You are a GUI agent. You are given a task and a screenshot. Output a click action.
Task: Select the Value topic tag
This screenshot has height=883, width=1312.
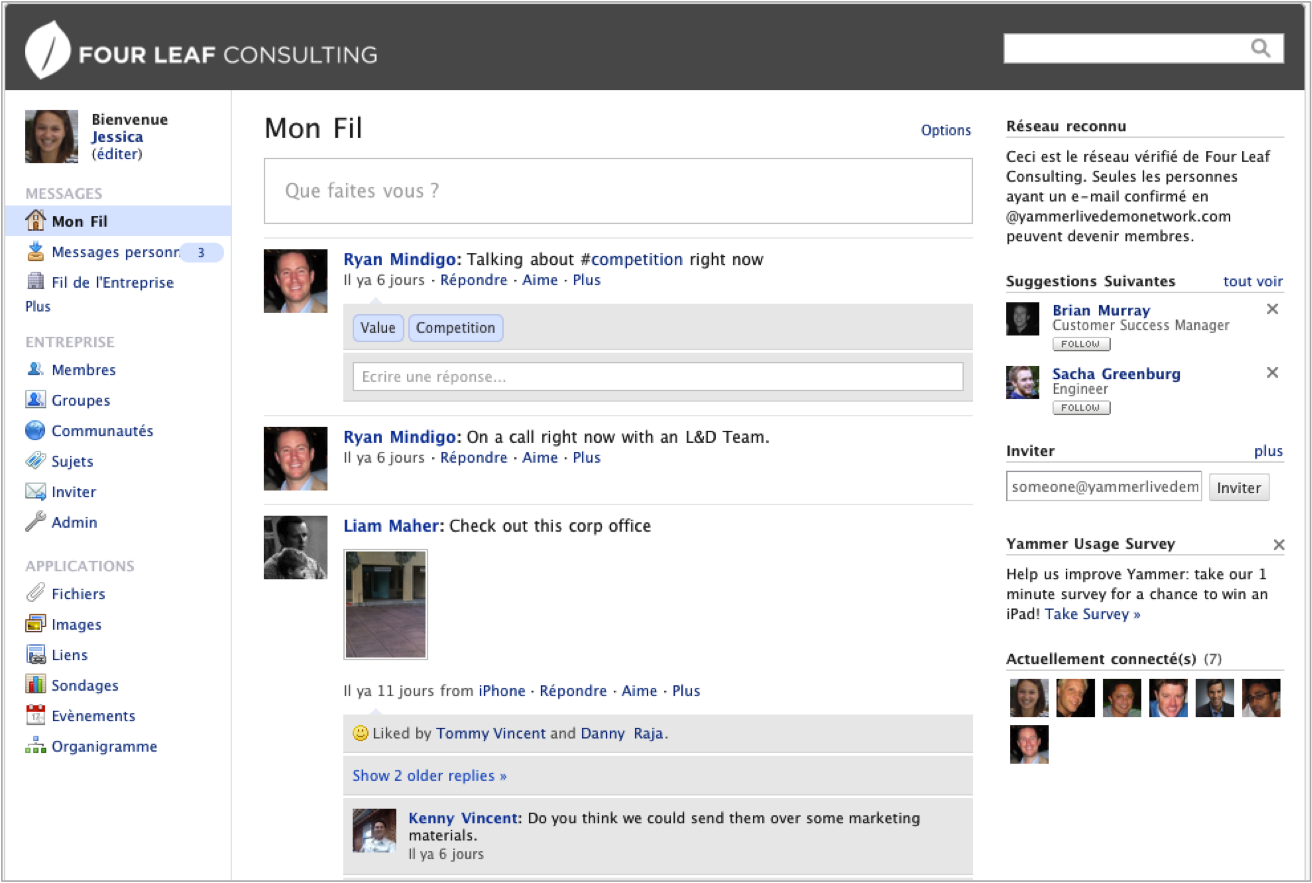378,328
